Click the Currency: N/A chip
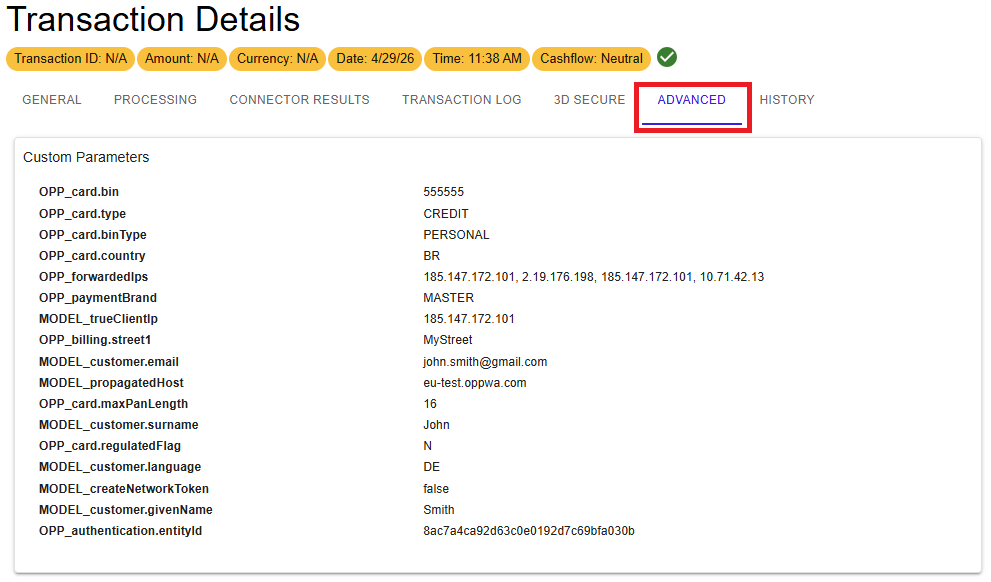Screen dimensions: 991x582 point(277,59)
